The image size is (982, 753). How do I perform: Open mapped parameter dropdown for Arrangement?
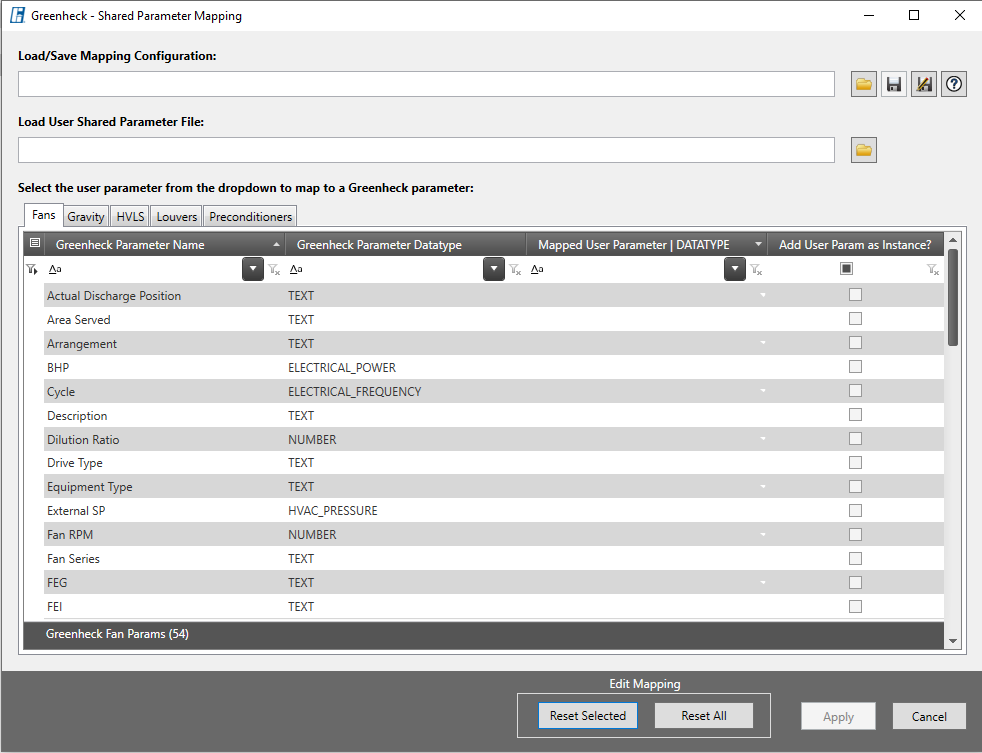(x=762, y=343)
